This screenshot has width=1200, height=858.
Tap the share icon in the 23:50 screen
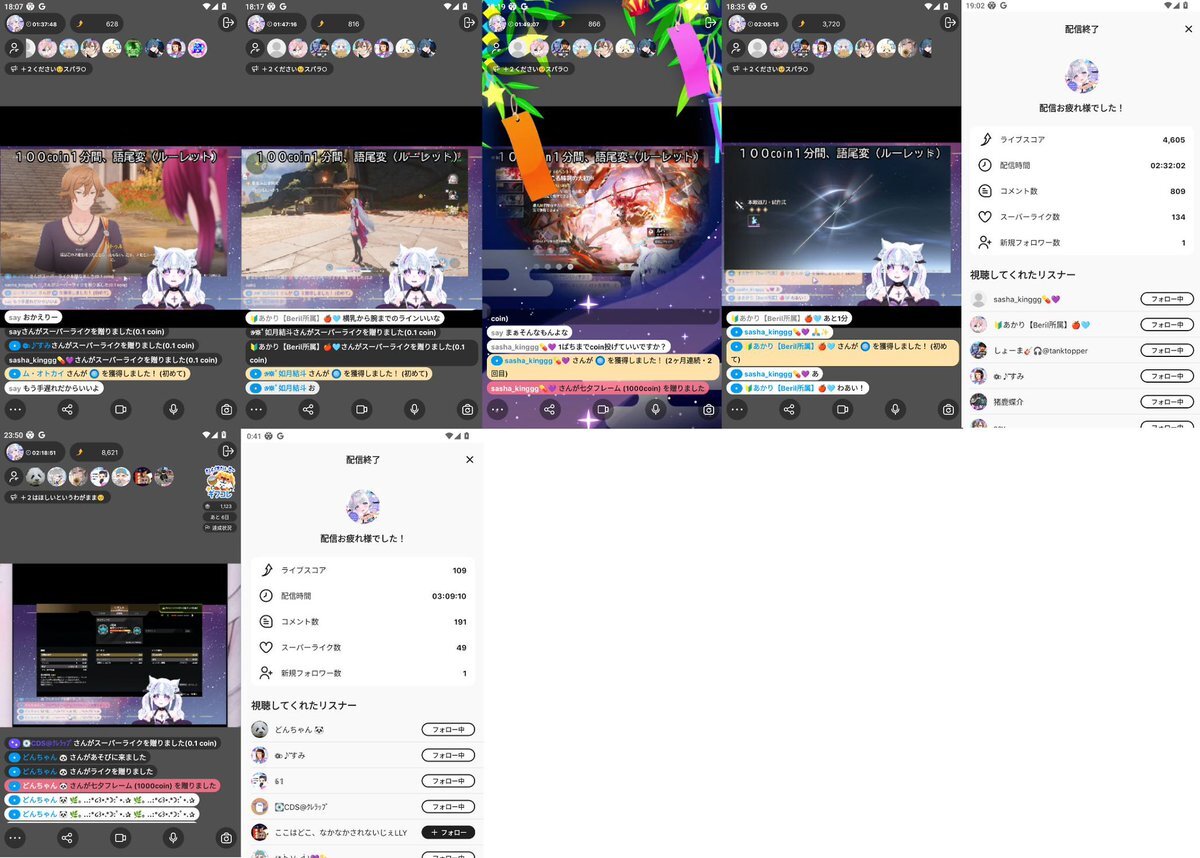tap(67, 837)
